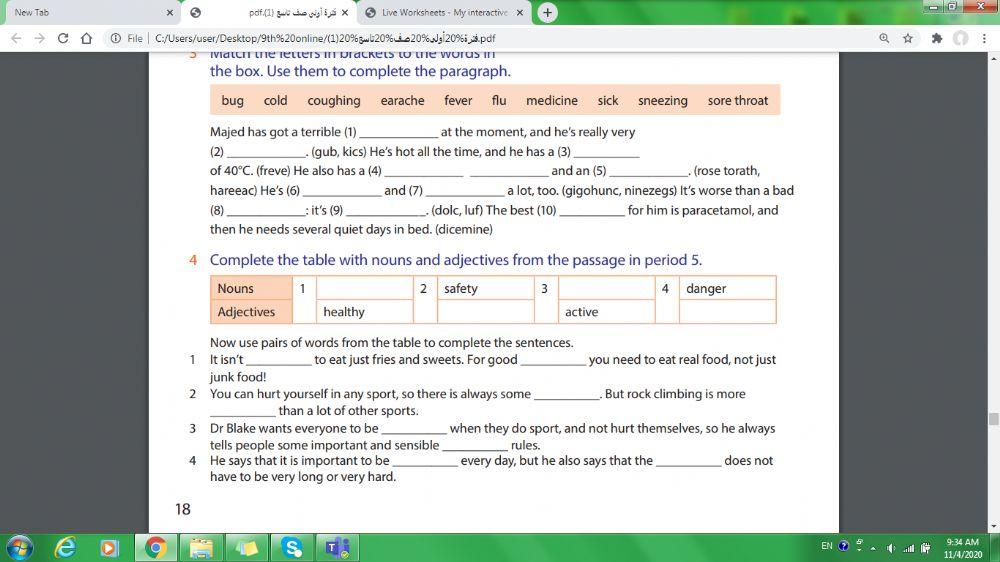The width and height of the screenshot is (1000, 562).
Task: Click the word 'cold' in the box
Action: click(x=276, y=101)
